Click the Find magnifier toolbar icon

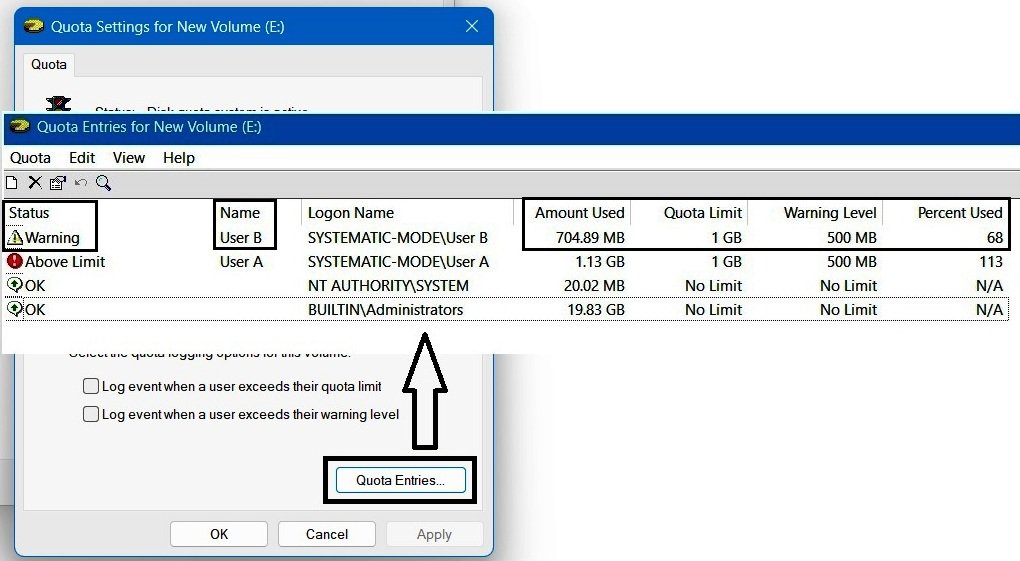pyautogui.click(x=103, y=183)
